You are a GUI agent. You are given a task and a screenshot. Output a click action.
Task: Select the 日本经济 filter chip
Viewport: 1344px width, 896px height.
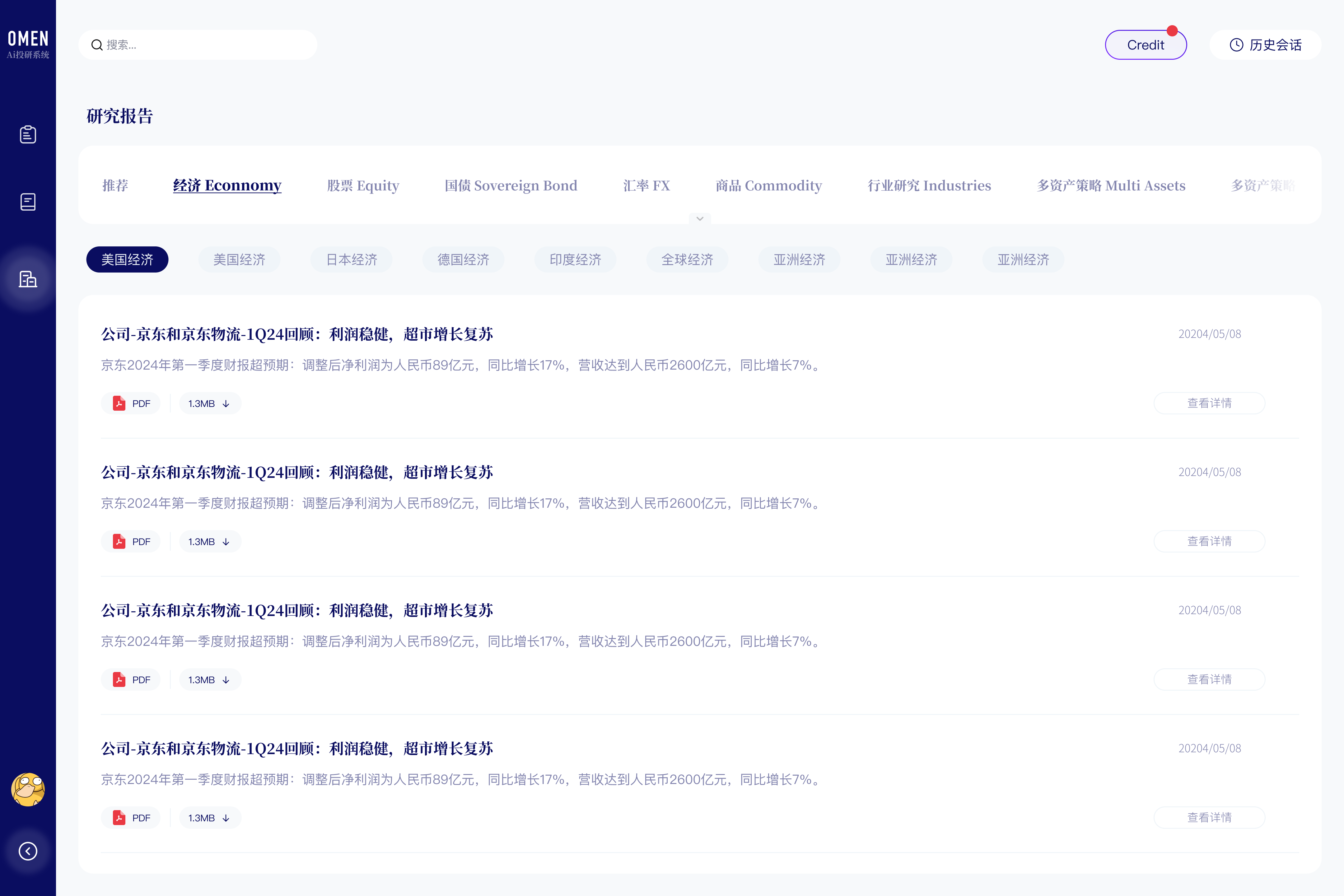352,259
